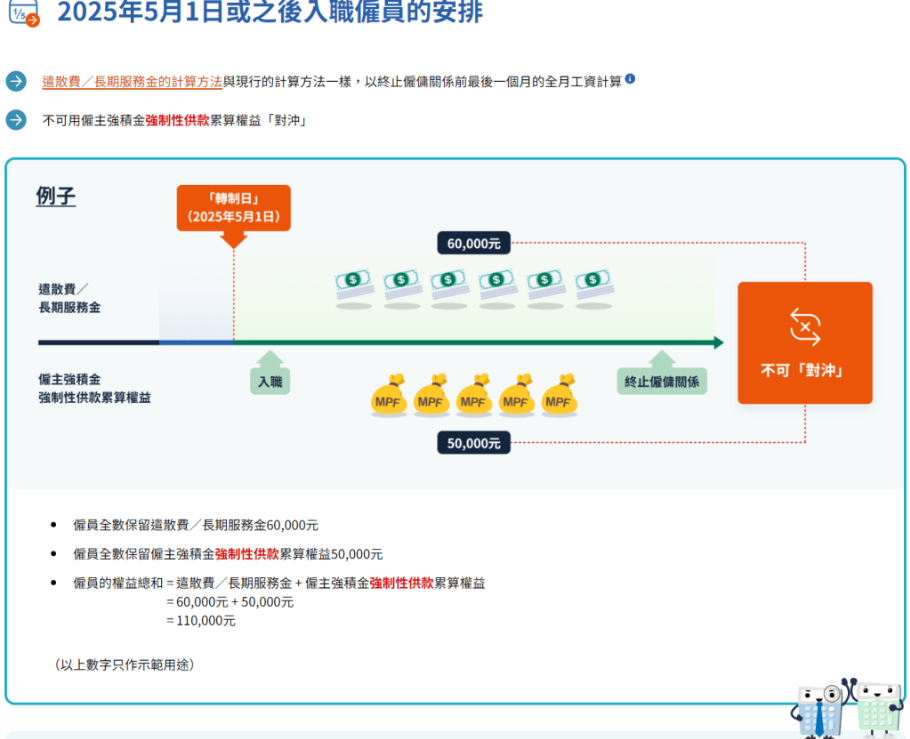This screenshot has width=910, height=739.
Task: Click the orange 不可「對沖」 box
Action: pos(805,343)
